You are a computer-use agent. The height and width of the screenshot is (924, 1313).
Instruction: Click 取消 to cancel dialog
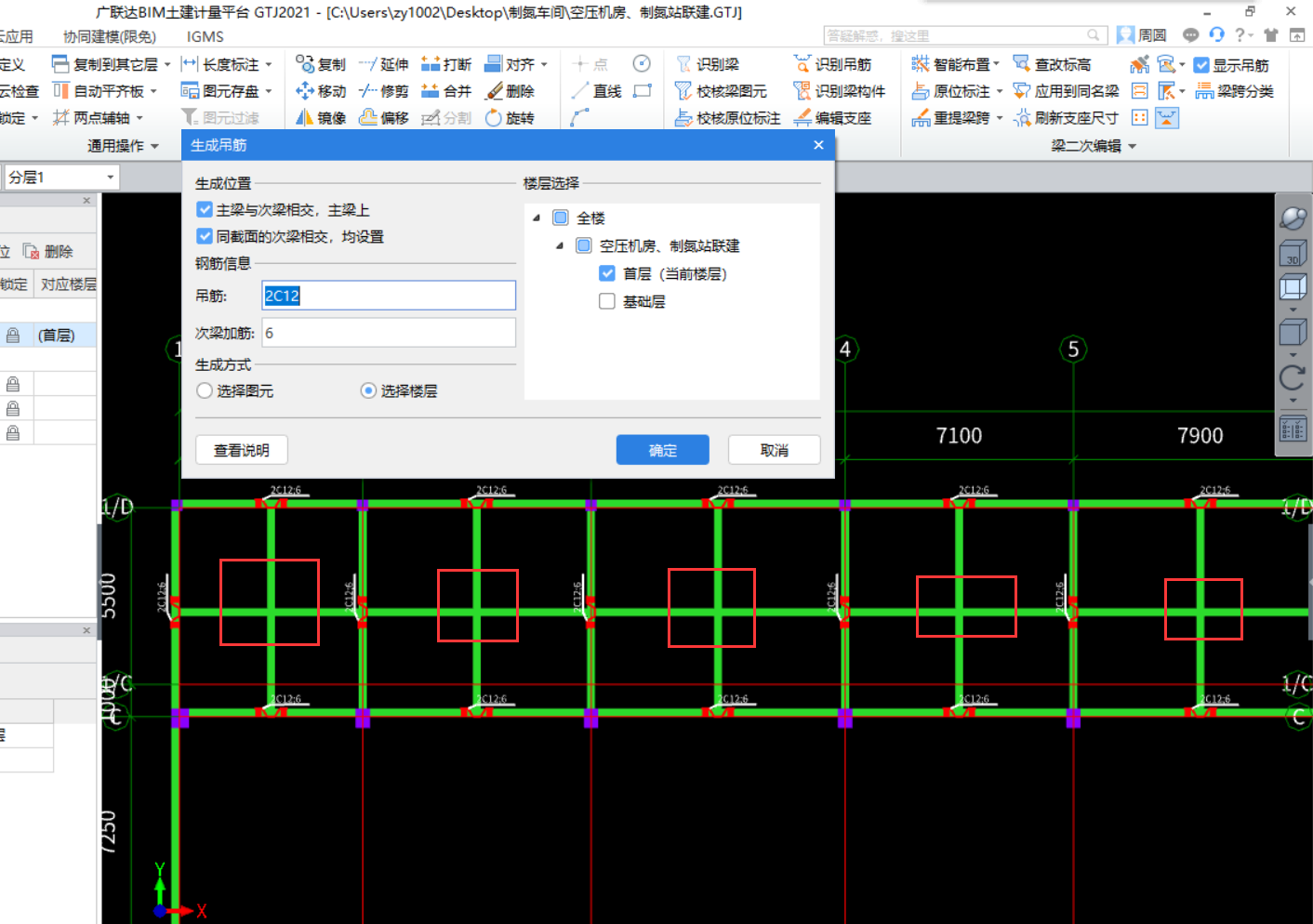775,450
